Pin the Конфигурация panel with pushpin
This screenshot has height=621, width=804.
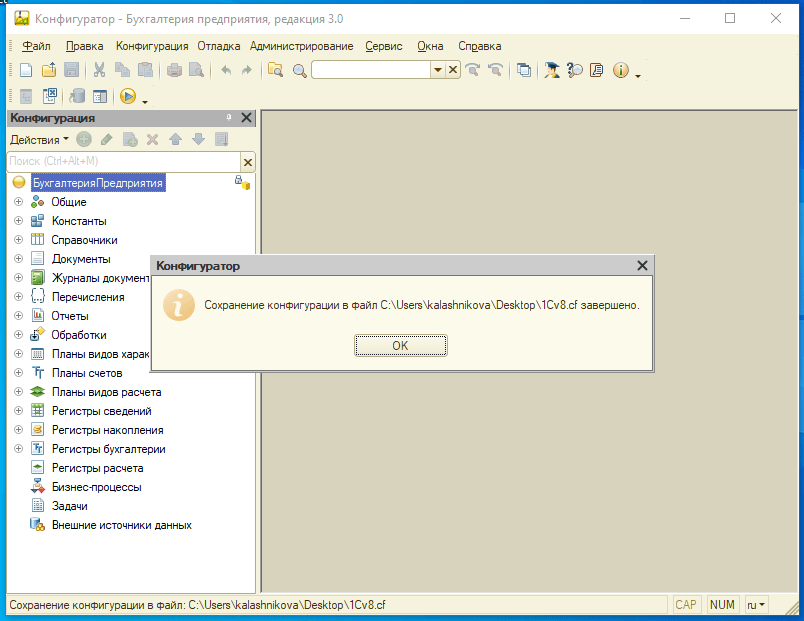pyautogui.click(x=229, y=118)
